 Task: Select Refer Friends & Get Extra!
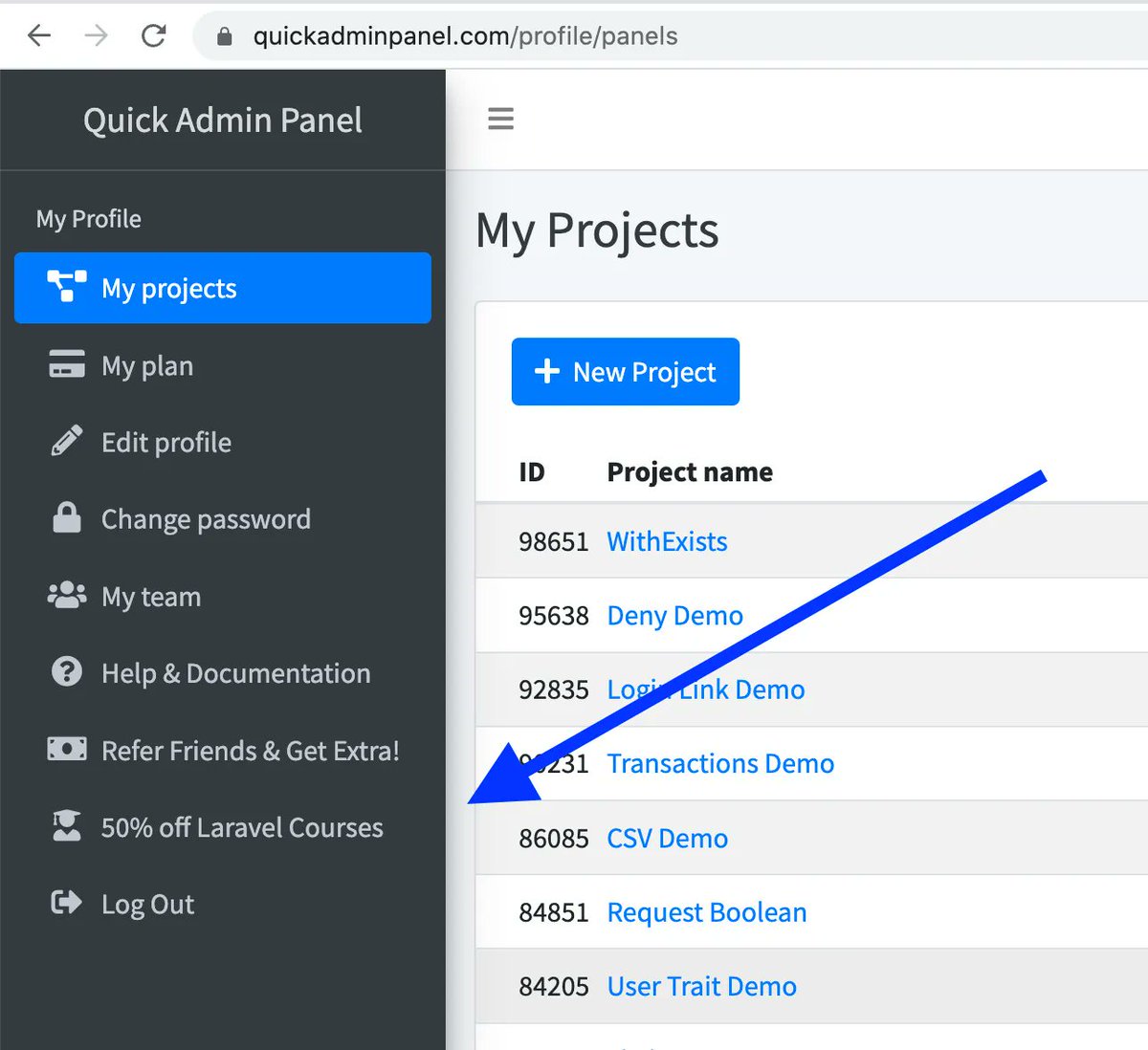tap(223, 750)
